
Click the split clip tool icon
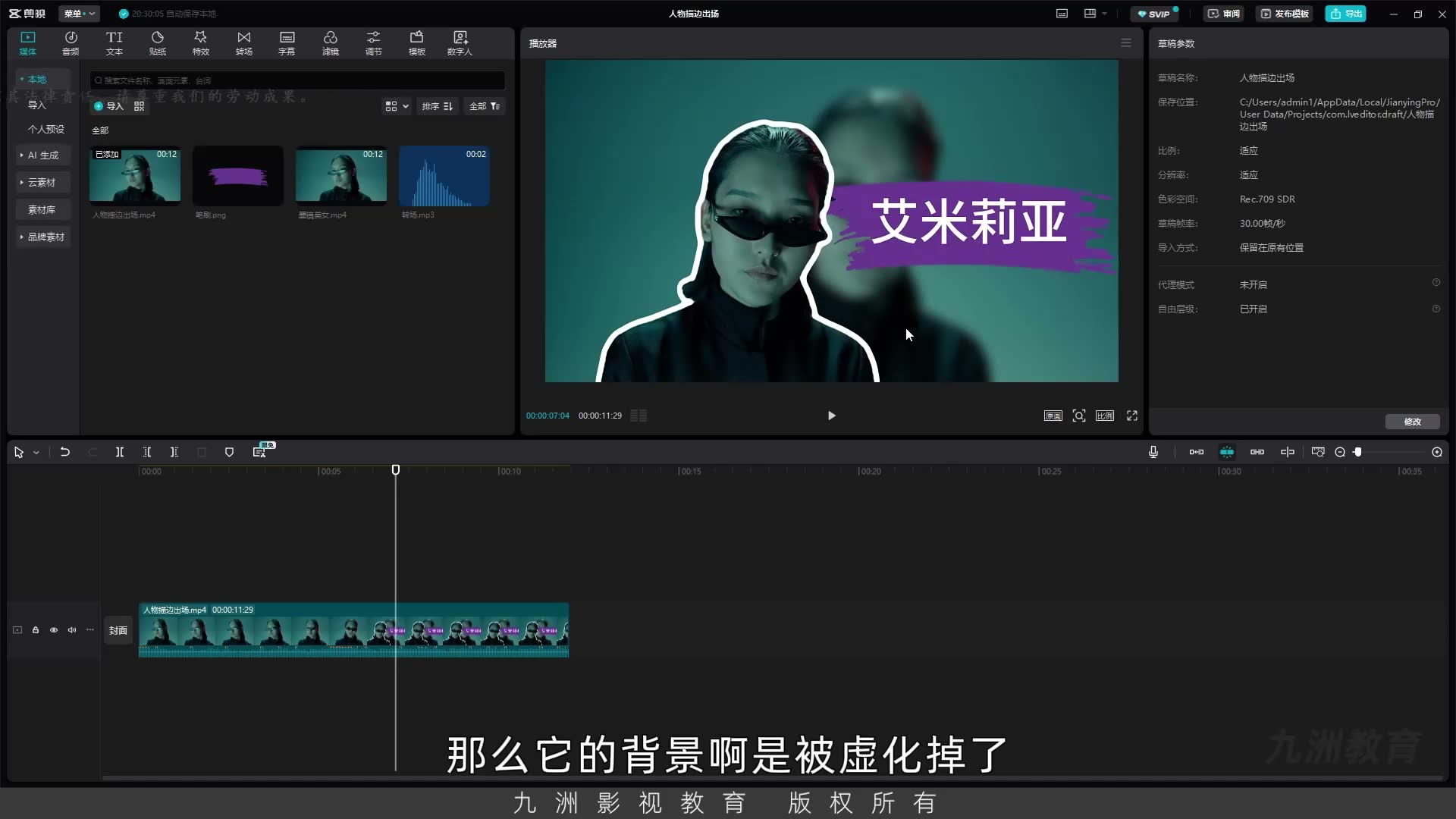[x=120, y=452]
